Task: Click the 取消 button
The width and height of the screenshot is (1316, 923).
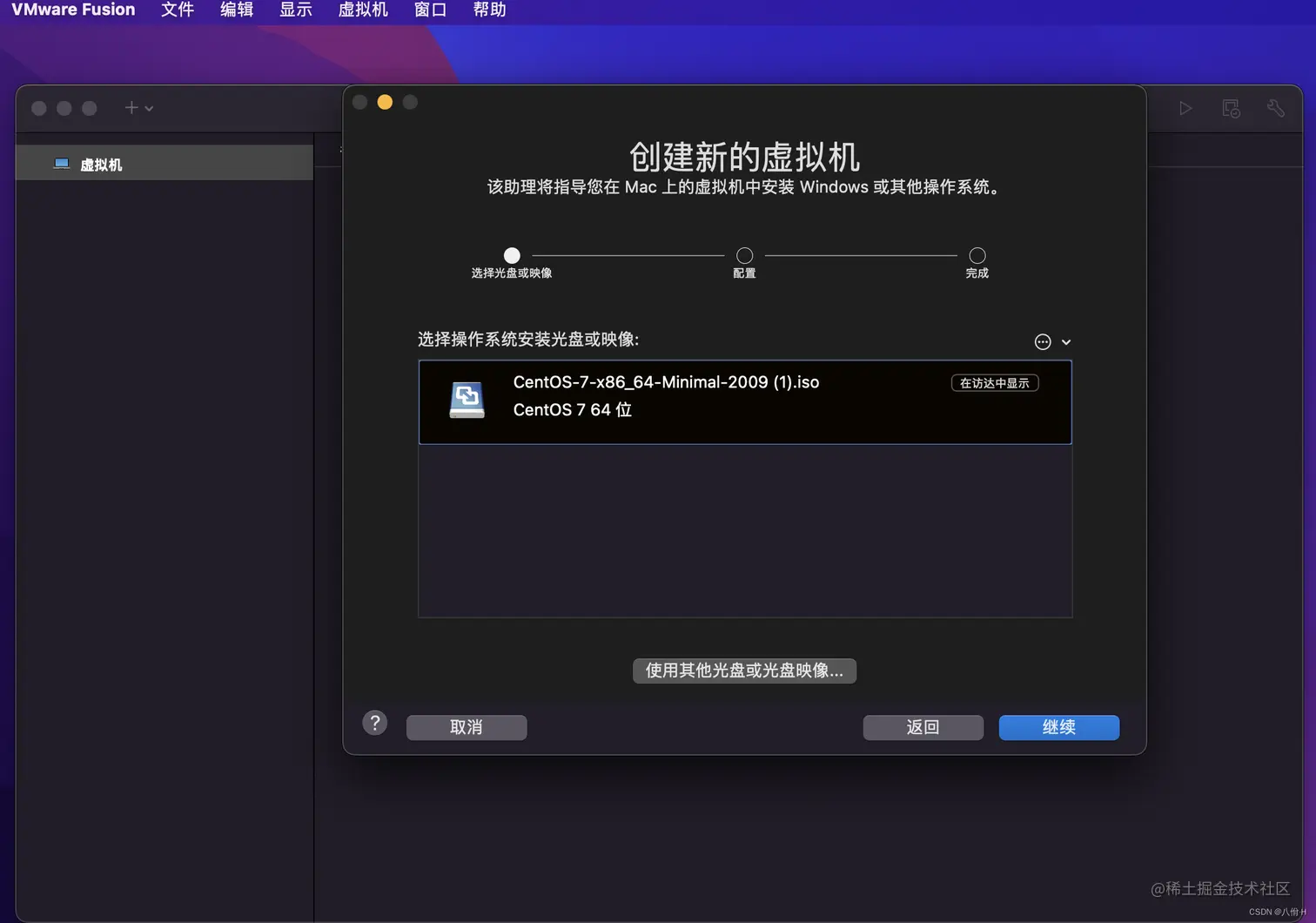Action: point(467,727)
